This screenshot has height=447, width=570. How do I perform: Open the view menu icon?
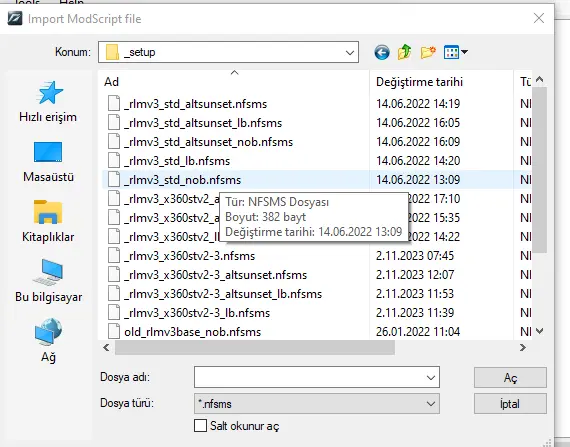(455, 52)
